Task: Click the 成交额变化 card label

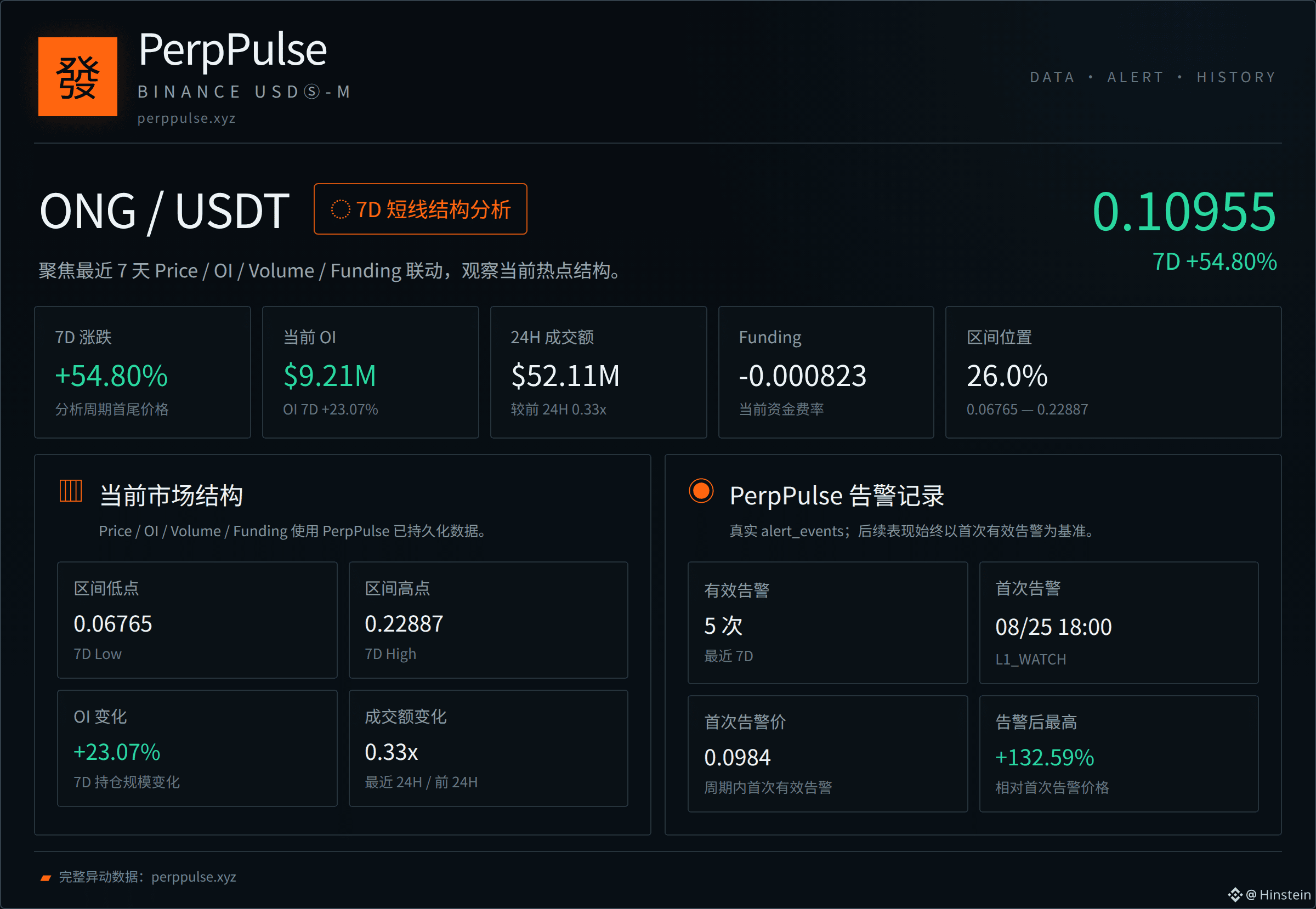Action: point(406,717)
